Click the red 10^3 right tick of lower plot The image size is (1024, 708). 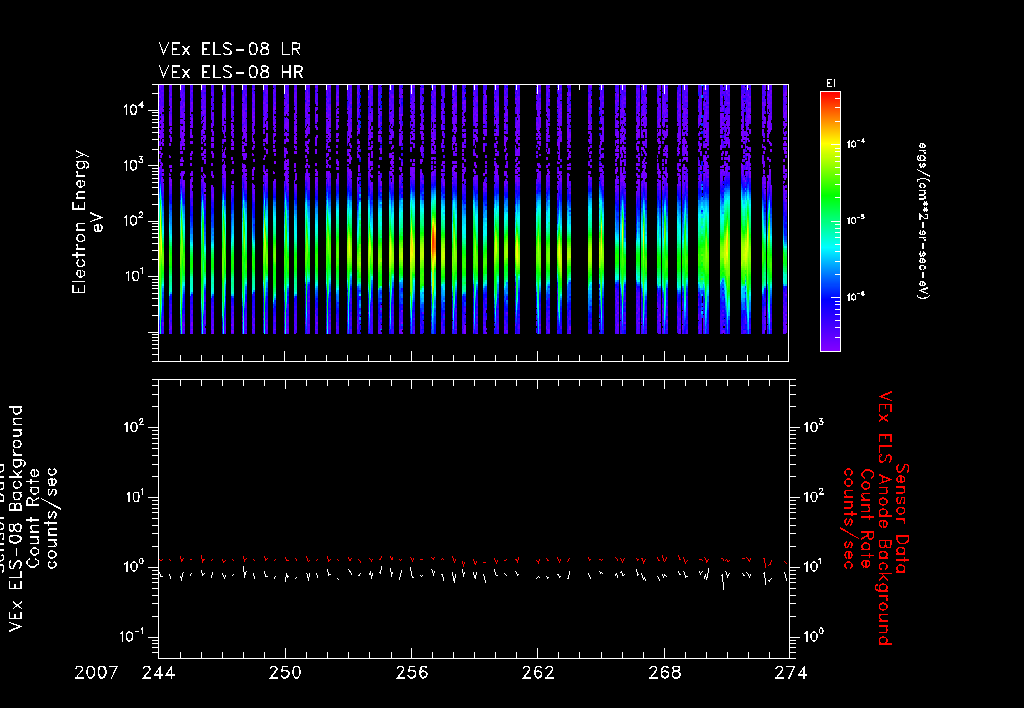pyautogui.click(x=813, y=426)
